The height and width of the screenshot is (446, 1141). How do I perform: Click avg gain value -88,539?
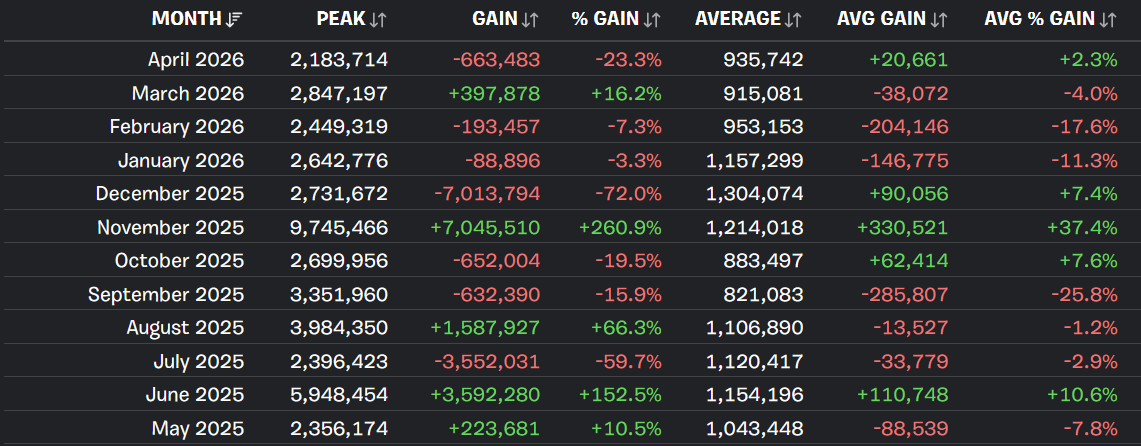910,429
